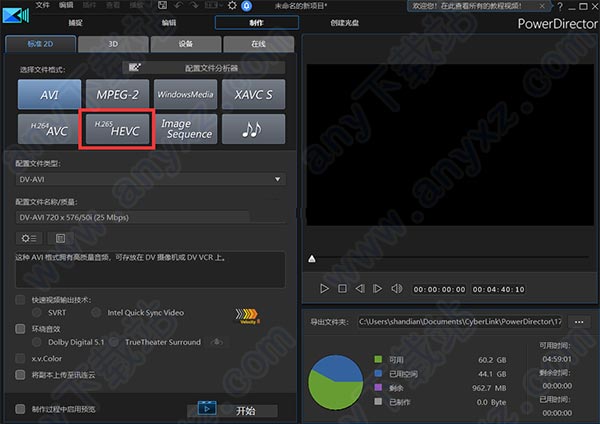This screenshot has width=600, height=424.
Task: Select the H.264 AVC format
Action: (48, 129)
